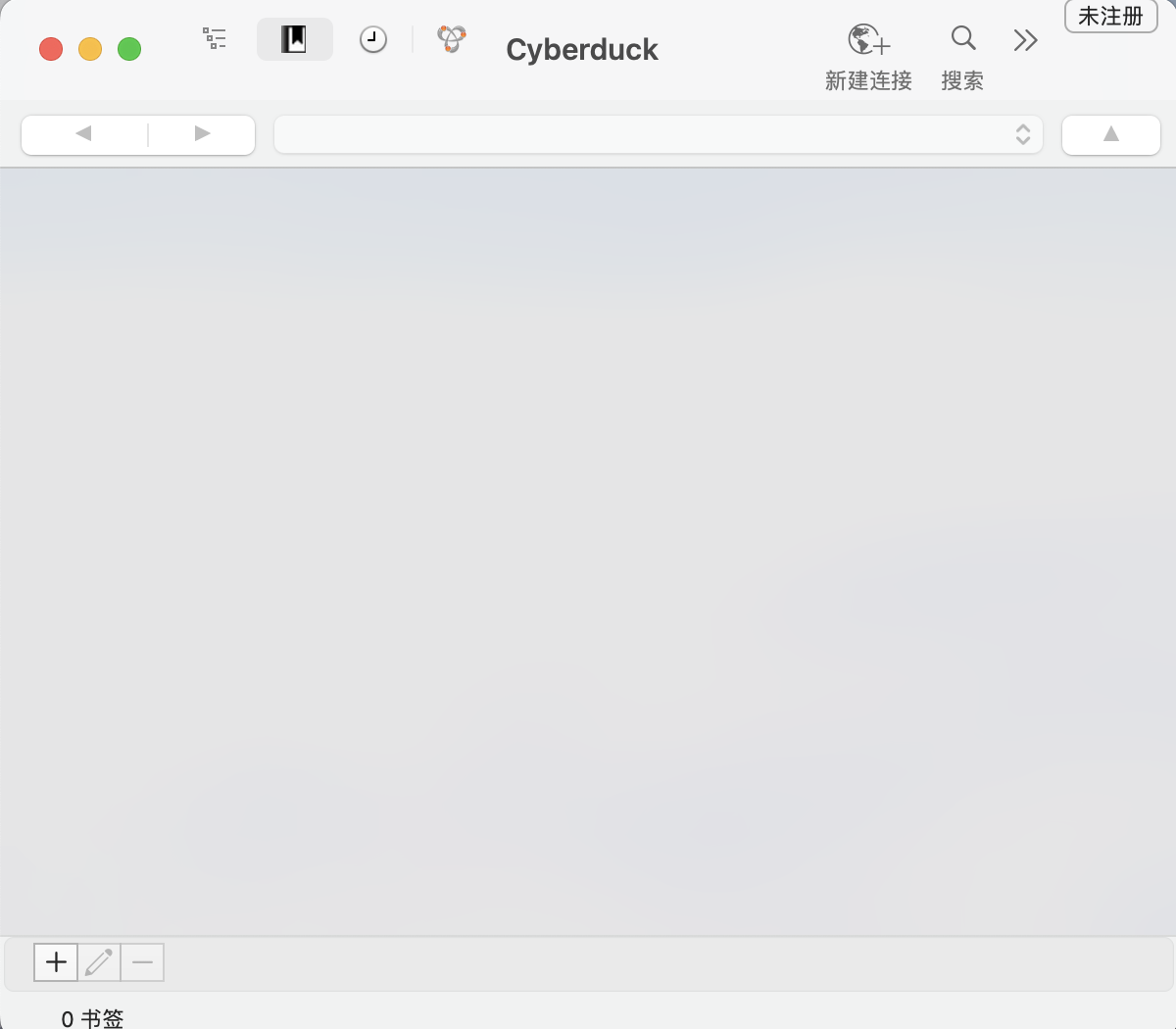Close the Cyberduck window
1176x1029 pixels.
pos(51,49)
